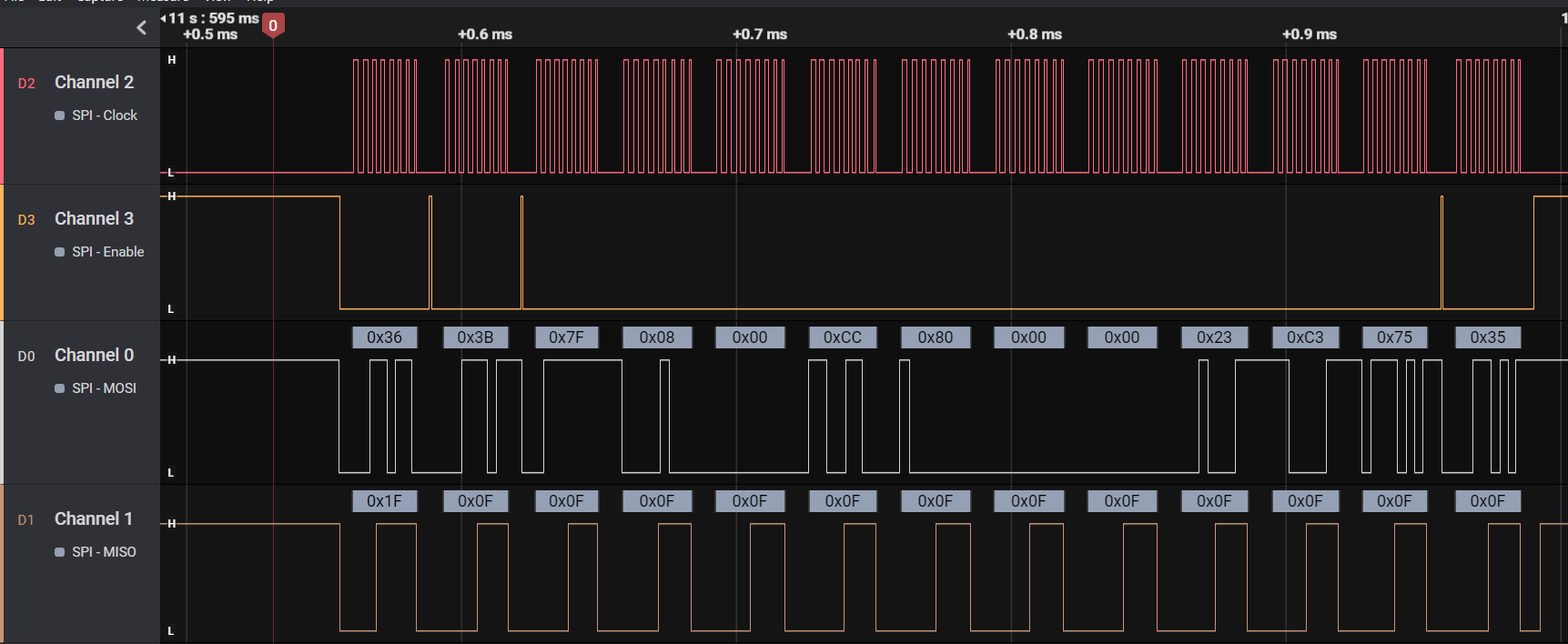Select the Channel 1 label
Viewport: 1568px width, 644px height.
94,518
